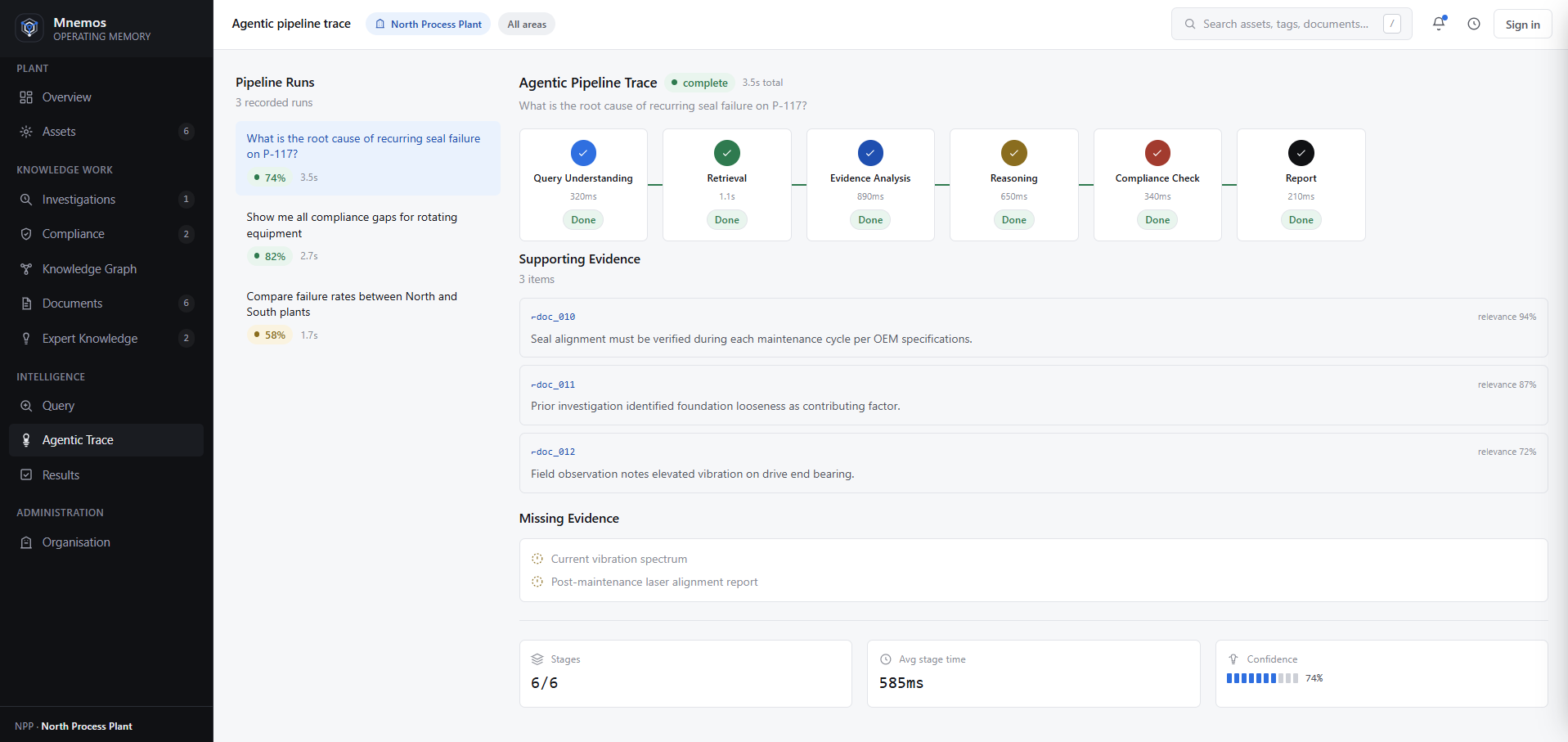Screen dimensions: 1568x742
Task: Open Expert Knowledge from sidebar
Action: pos(106,339)
